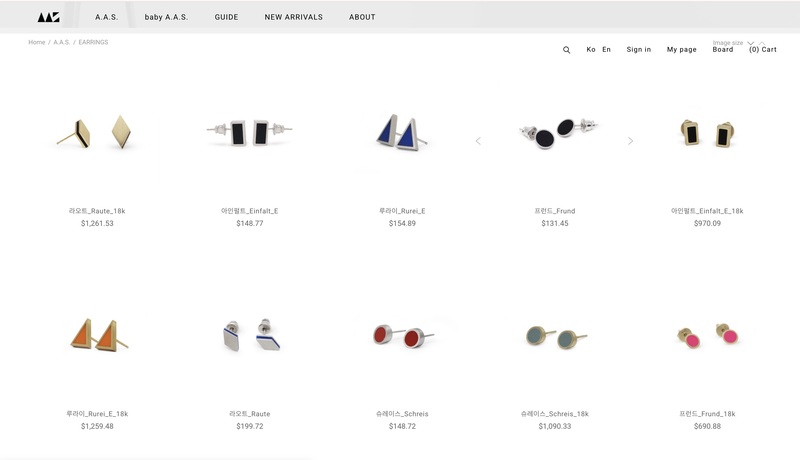
Task: Open the red circle Schreis earrings thumbnail
Action: [403, 336]
